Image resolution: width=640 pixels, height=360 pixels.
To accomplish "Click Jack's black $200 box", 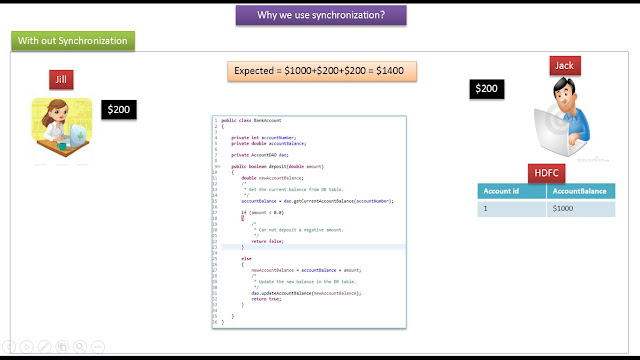I will coord(487,89).
